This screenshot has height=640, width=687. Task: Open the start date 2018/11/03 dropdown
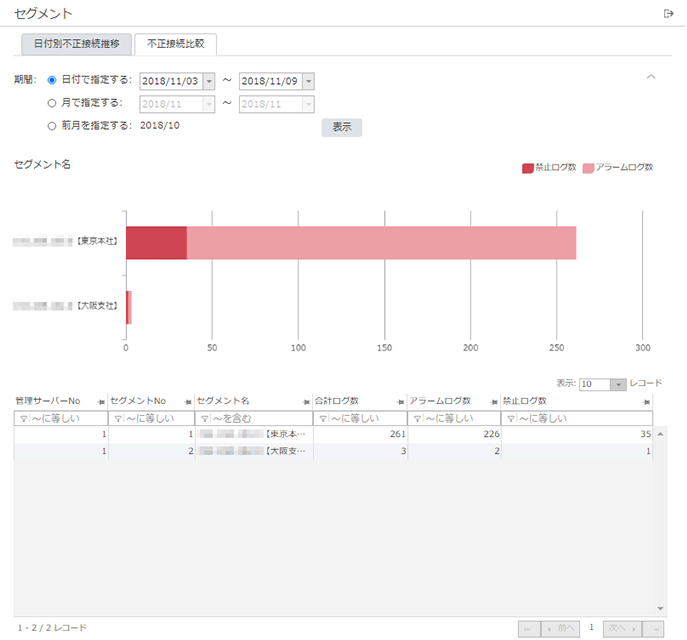pyautogui.click(x=209, y=81)
